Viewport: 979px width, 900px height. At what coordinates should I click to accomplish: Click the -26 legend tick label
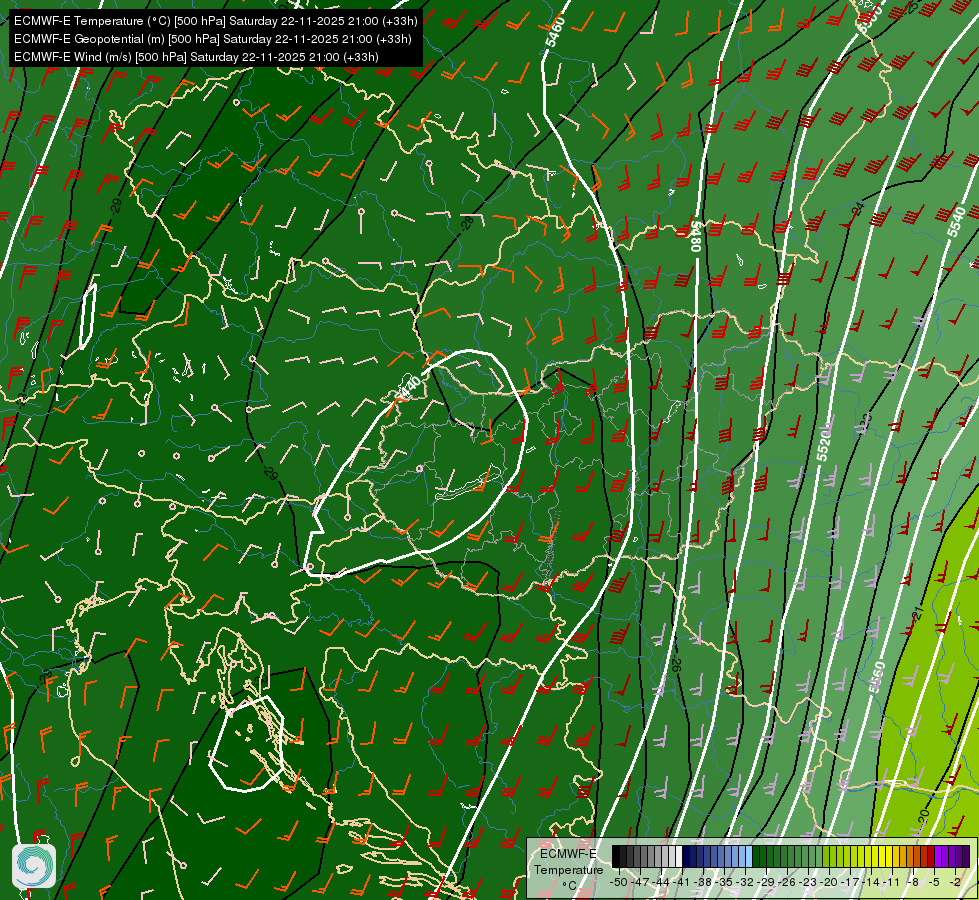coord(787,883)
